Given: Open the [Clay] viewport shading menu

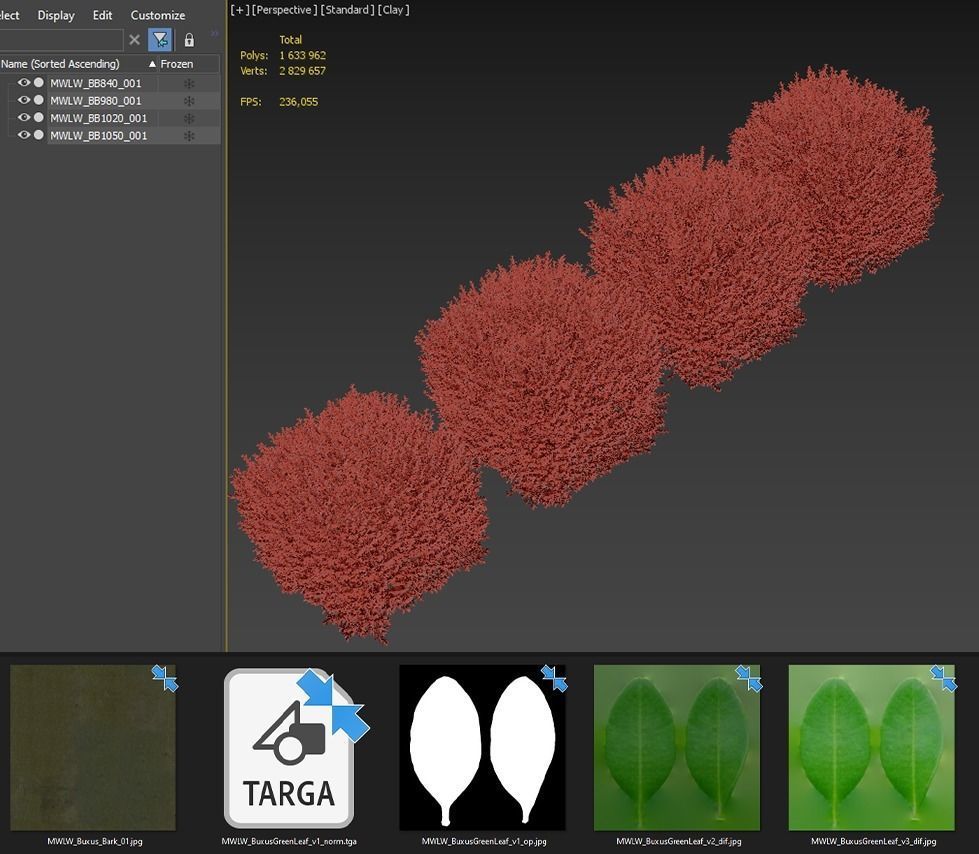Looking at the screenshot, I should click(393, 10).
